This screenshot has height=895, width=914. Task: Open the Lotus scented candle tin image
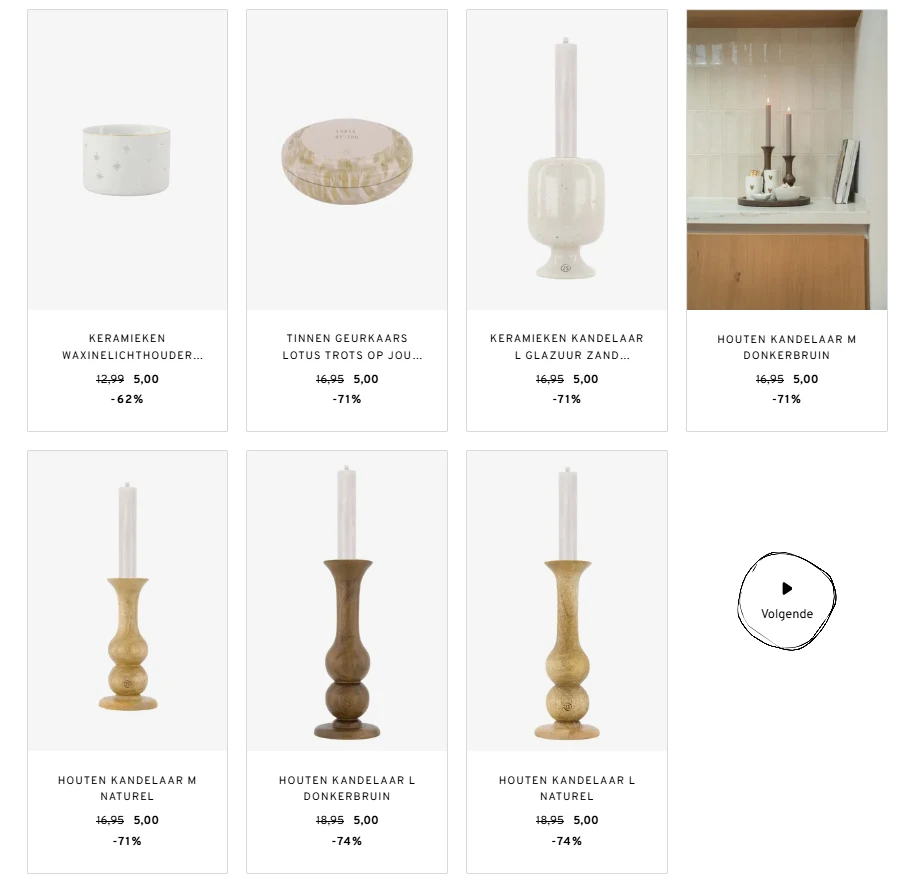point(347,160)
